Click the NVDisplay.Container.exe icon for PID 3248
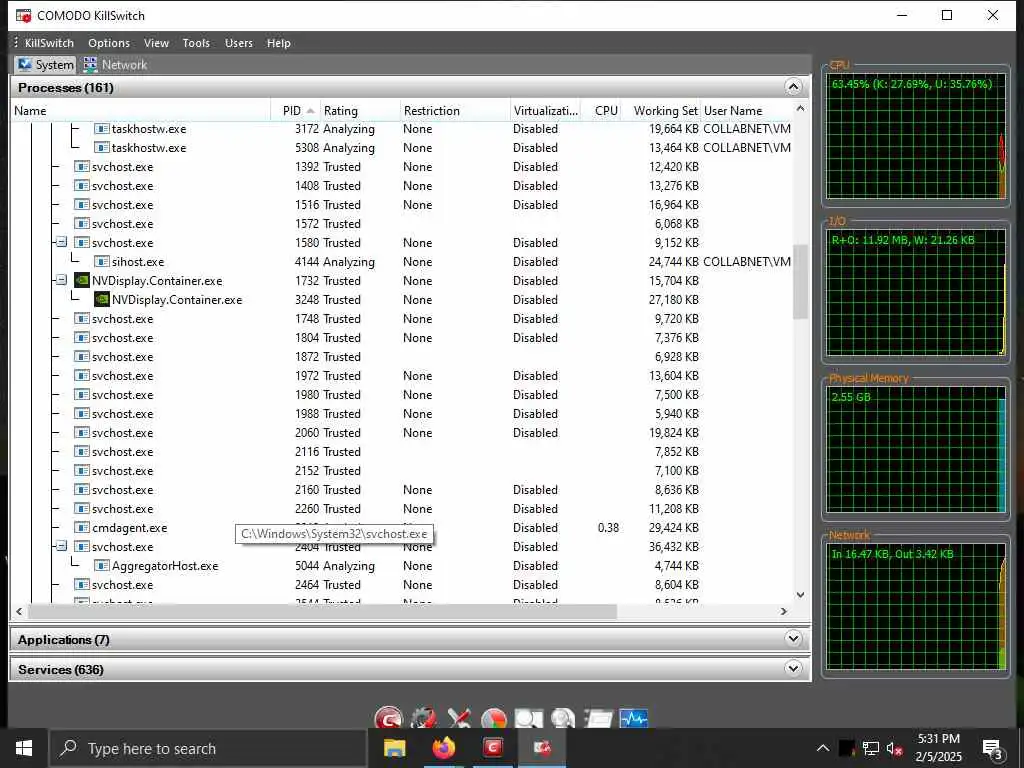Viewport: 1024px width, 768px height. pos(102,300)
